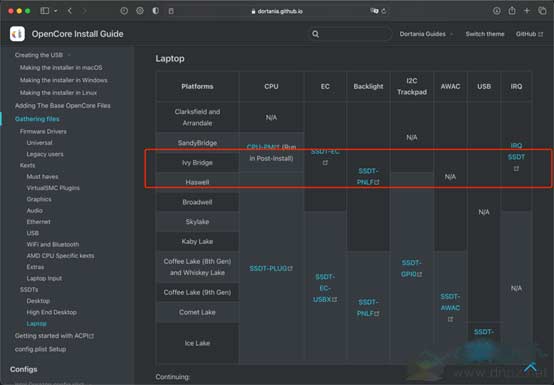Image resolution: width=554 pixels, height=385 pixels.
Task: Open the sidebar dropdown arrow in Safari toolbar
Action: click(x=56, y=11)
